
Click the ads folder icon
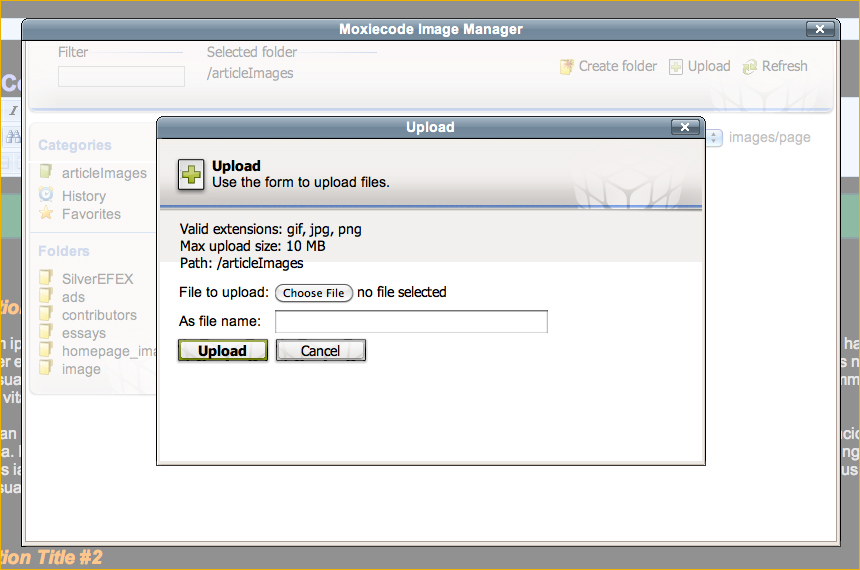point(46,295)
